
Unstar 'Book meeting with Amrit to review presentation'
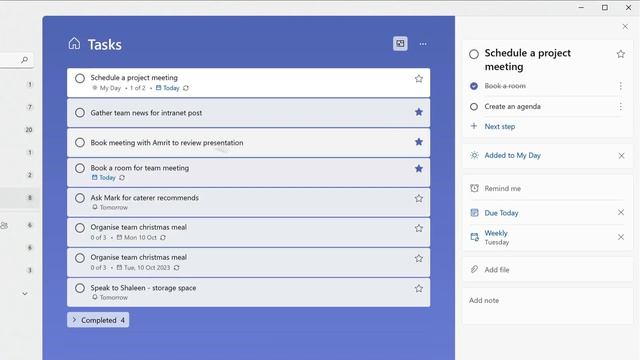[x=419, y=142]
